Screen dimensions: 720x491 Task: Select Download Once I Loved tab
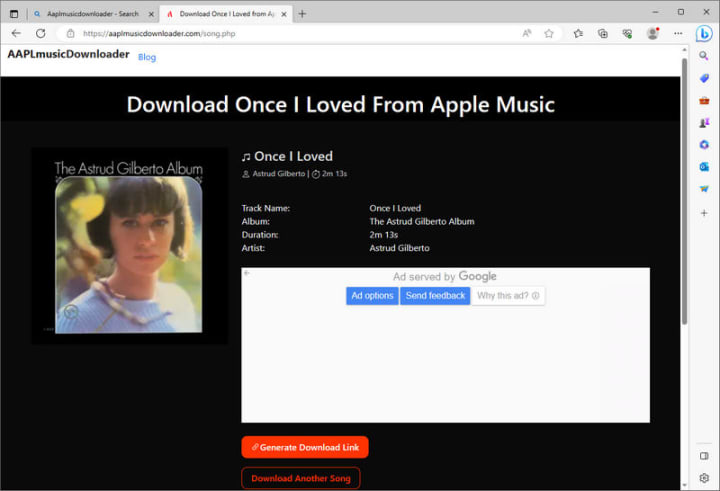point(226,14)
